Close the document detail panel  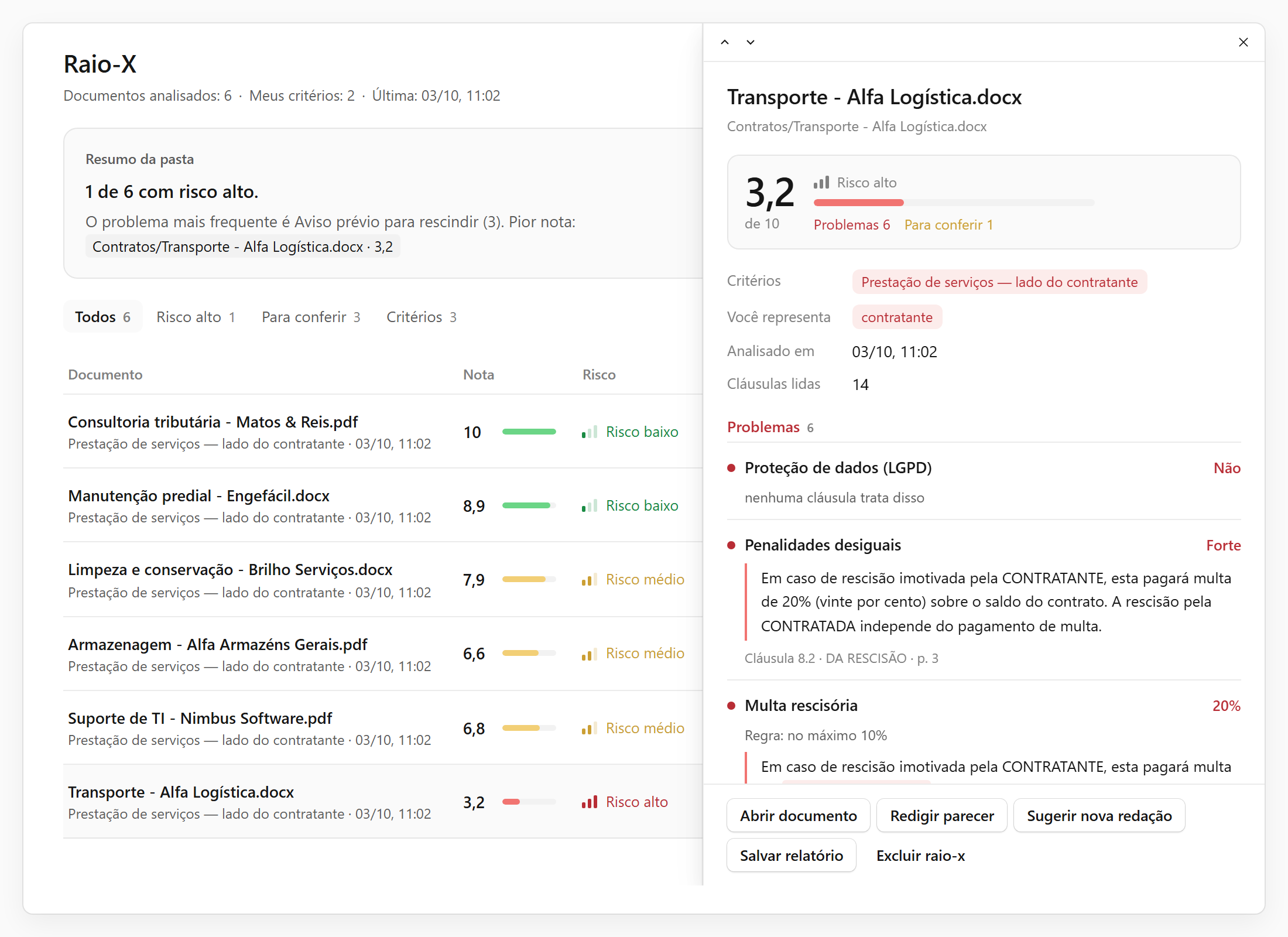tap(1244, 42)
